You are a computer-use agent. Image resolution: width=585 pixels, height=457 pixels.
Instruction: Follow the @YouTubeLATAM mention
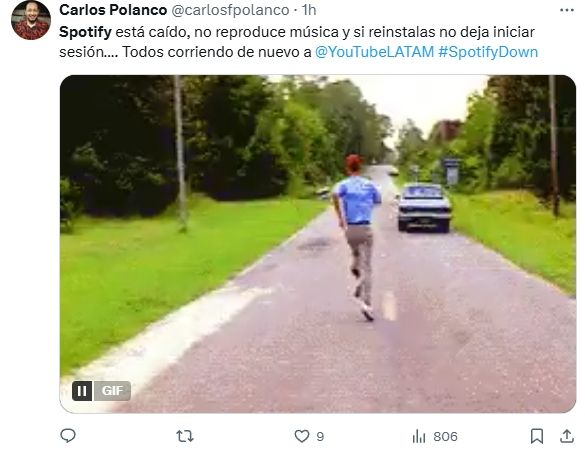pos(374,52)
